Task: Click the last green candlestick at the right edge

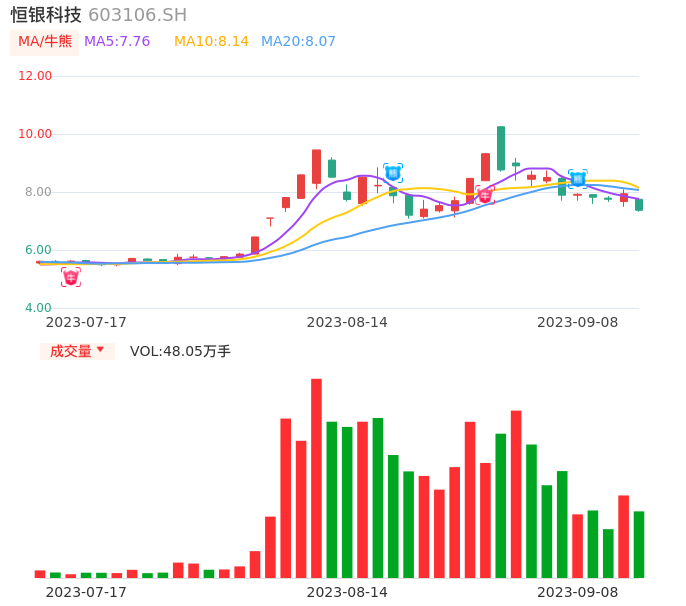Action: 639,205
